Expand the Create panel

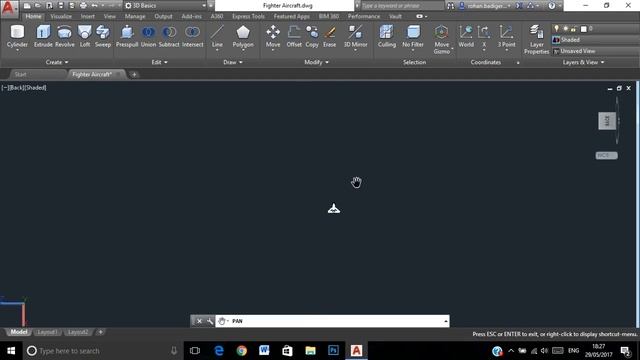[x=57, y=62]
